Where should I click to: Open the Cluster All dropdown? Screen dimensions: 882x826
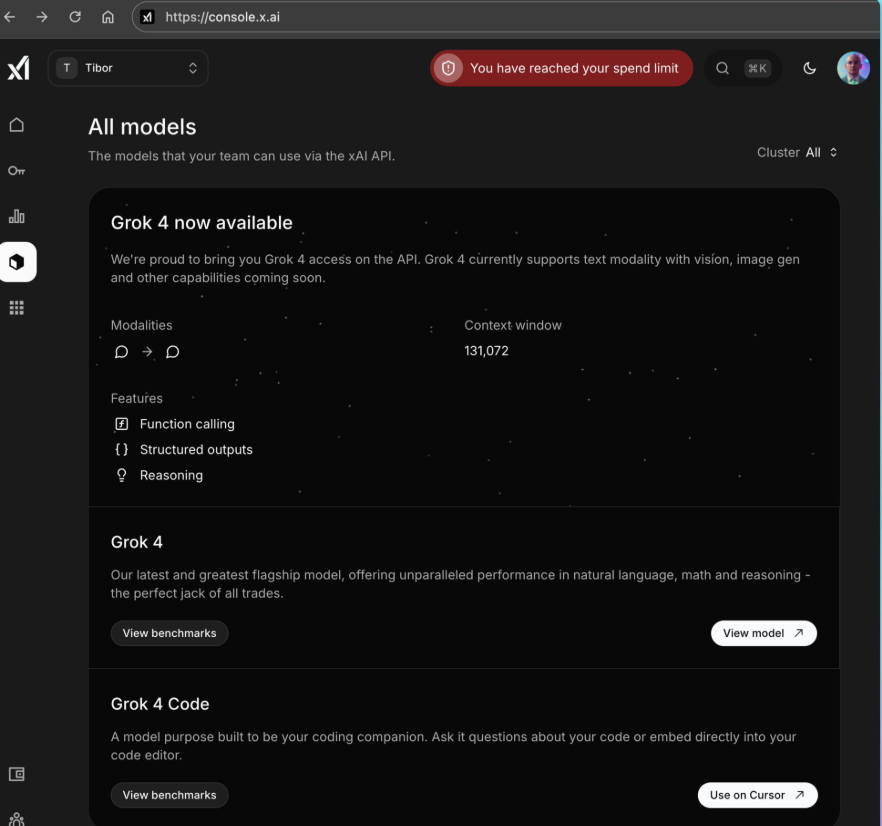point(798,153)
